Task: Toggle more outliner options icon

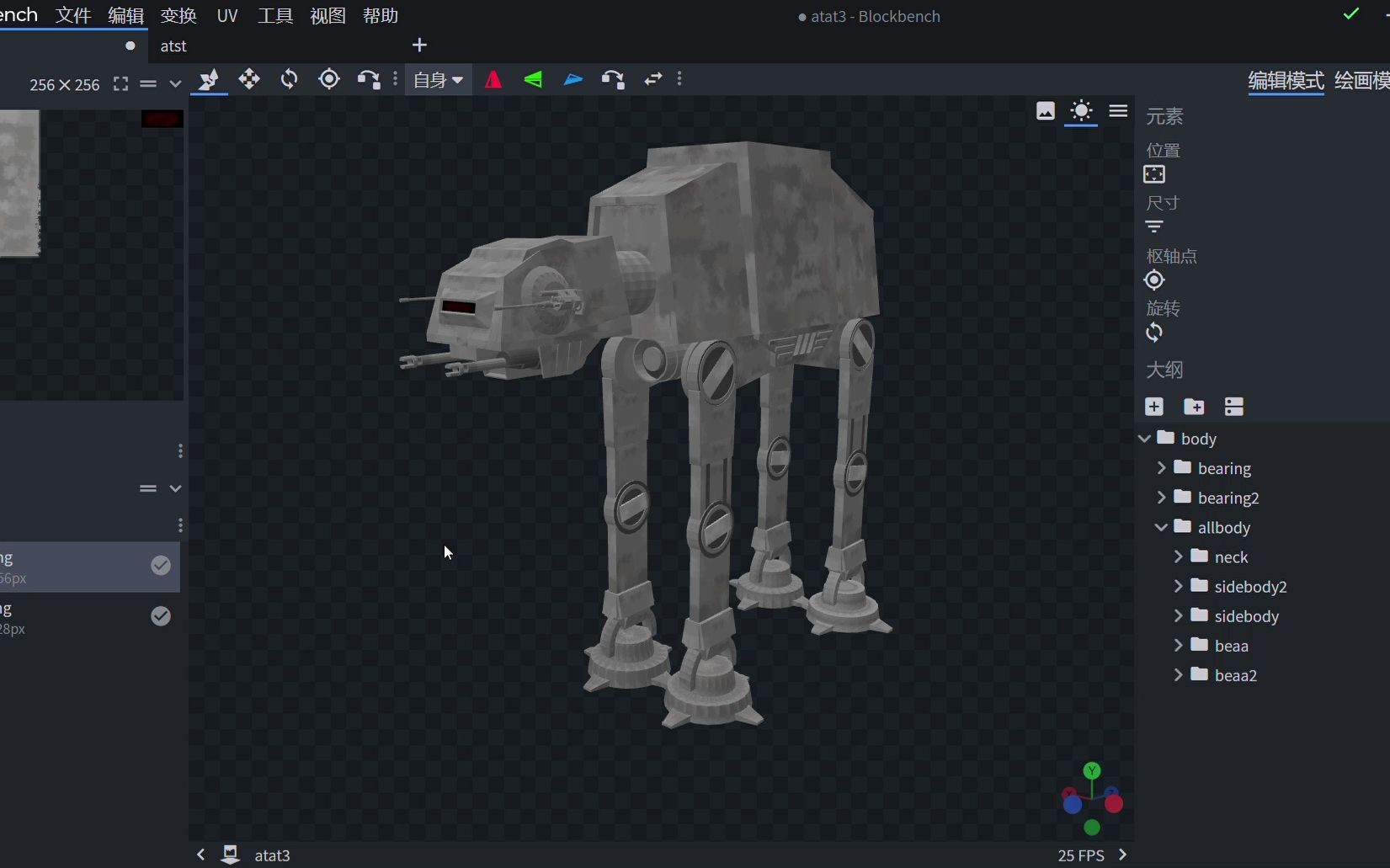Action: 1234,407
